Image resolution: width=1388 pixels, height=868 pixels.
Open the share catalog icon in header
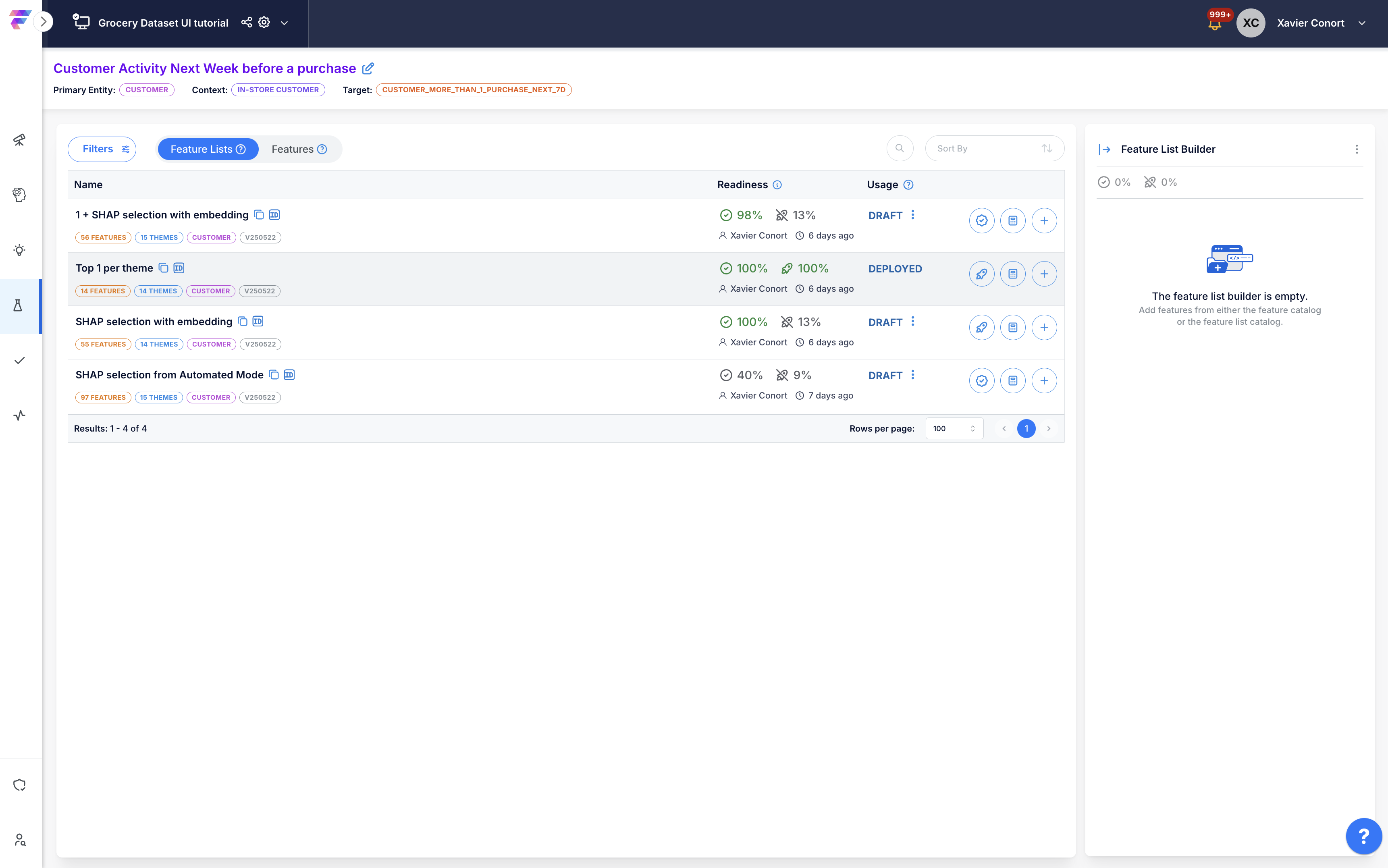(x=246, y=23)
